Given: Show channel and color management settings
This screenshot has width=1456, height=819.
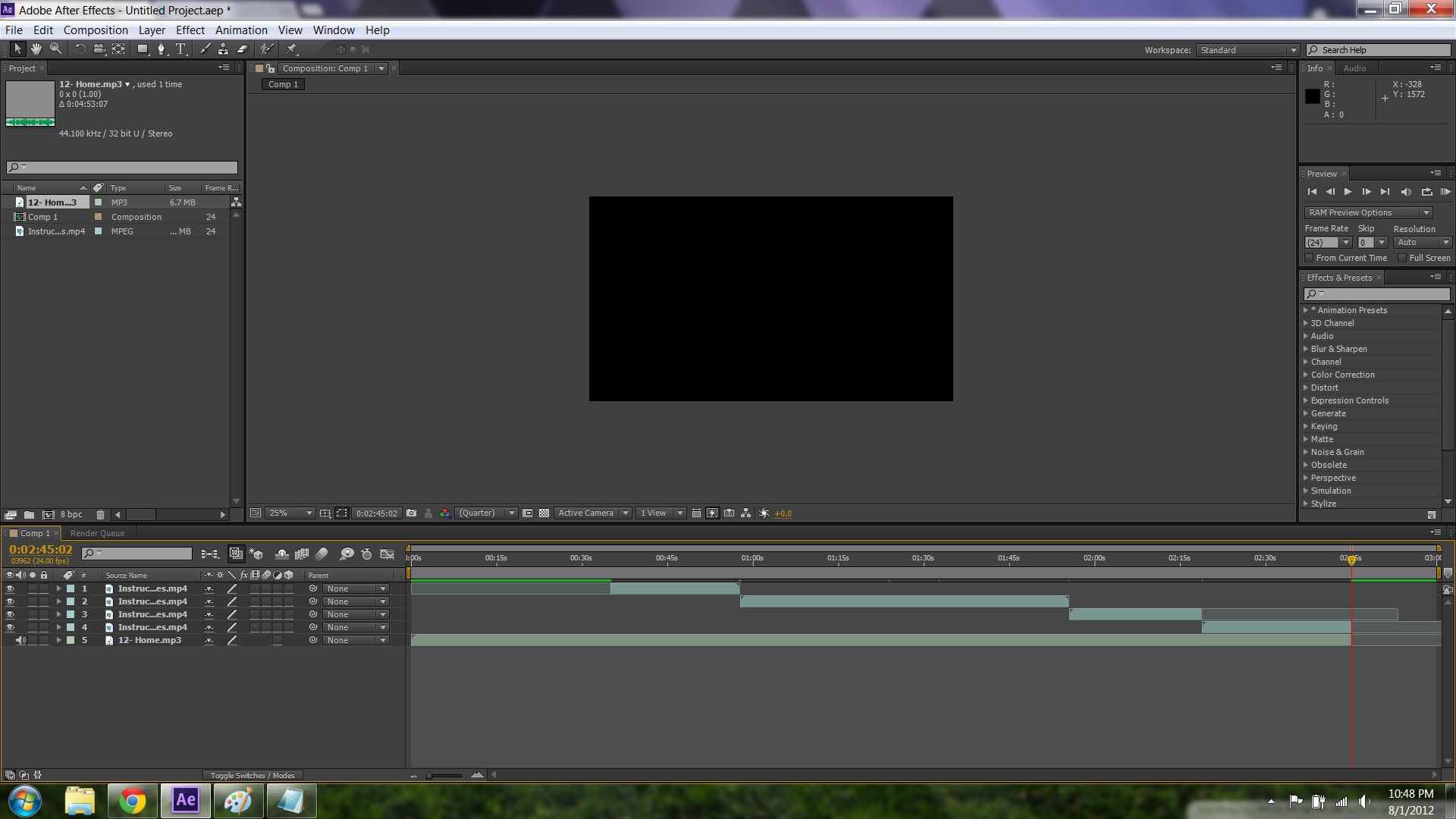Looking at the screenshot, I should [x=445, y=513].
